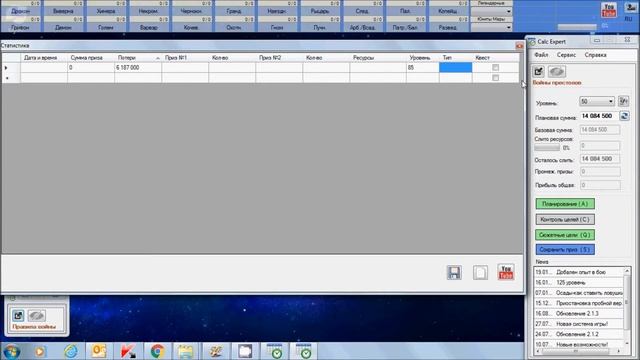Viewport: 640px width, 360px height.
Task: Click the Уровень cell showing 85
Action: tap(422, 67)
